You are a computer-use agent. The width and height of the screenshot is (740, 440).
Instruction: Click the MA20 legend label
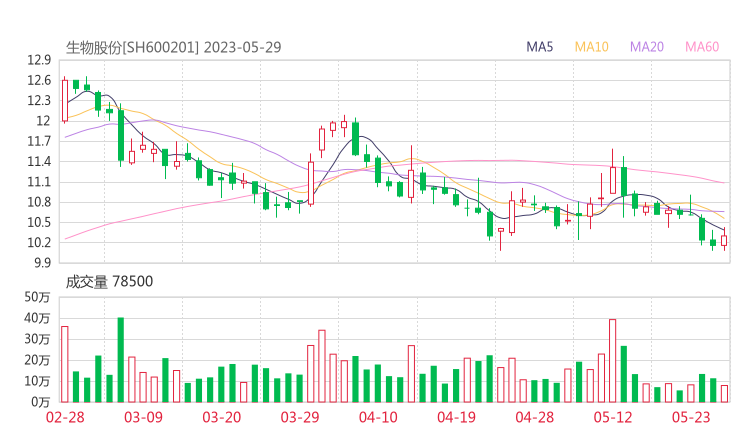(647, 47)
